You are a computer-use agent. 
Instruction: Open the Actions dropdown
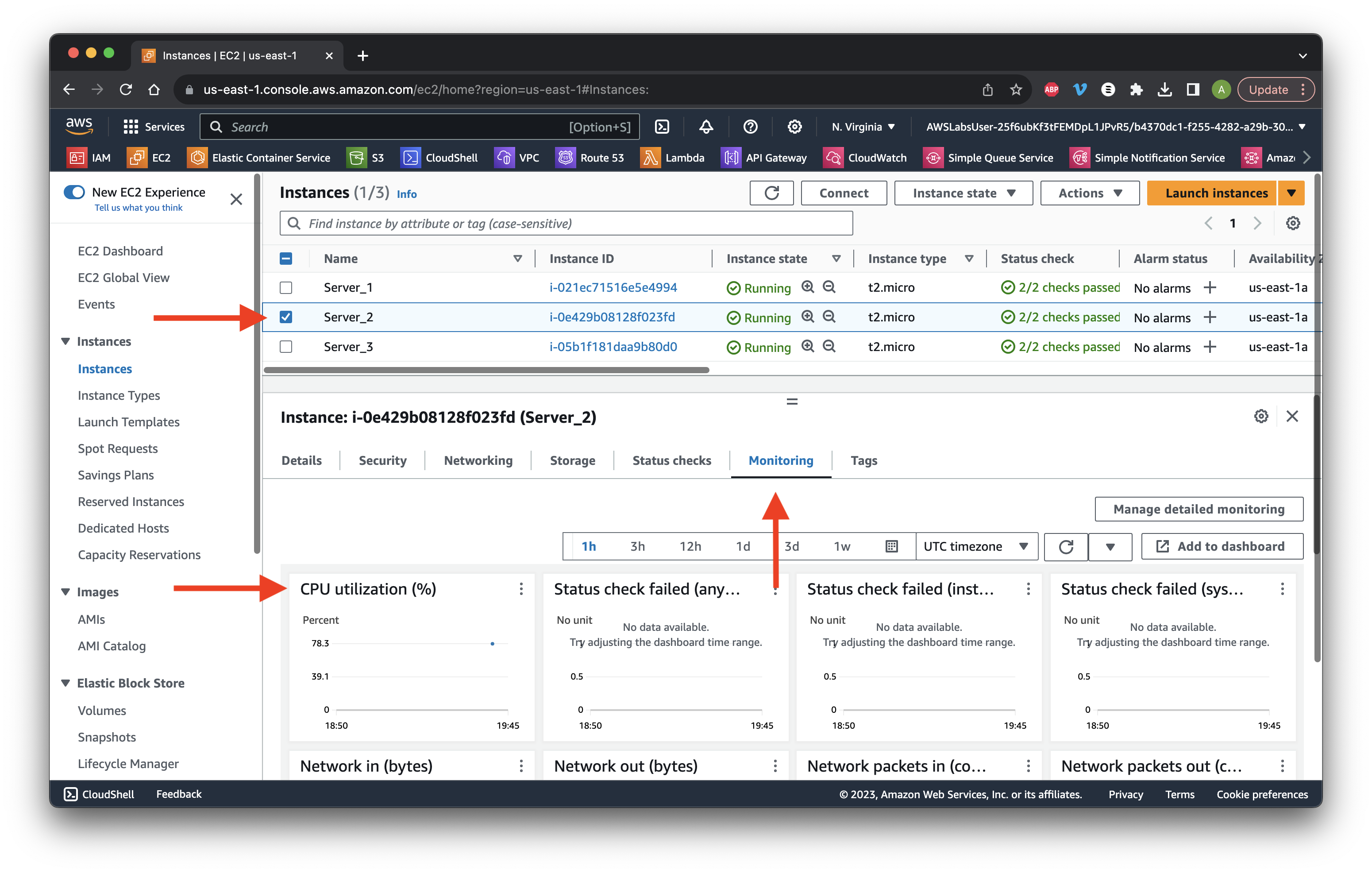coord(1089,193)
